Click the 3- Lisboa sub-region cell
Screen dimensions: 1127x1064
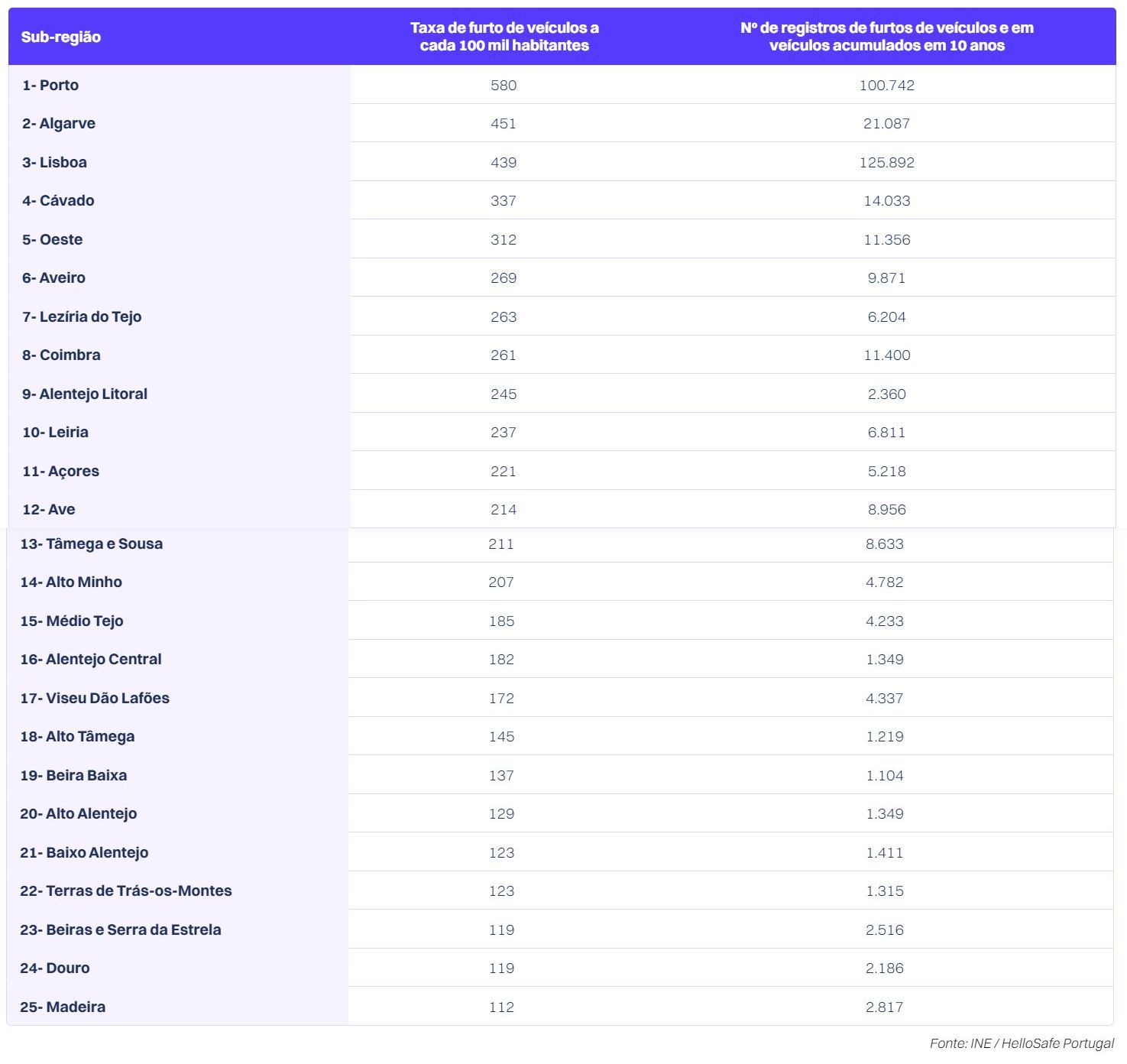tap(54, 162)
